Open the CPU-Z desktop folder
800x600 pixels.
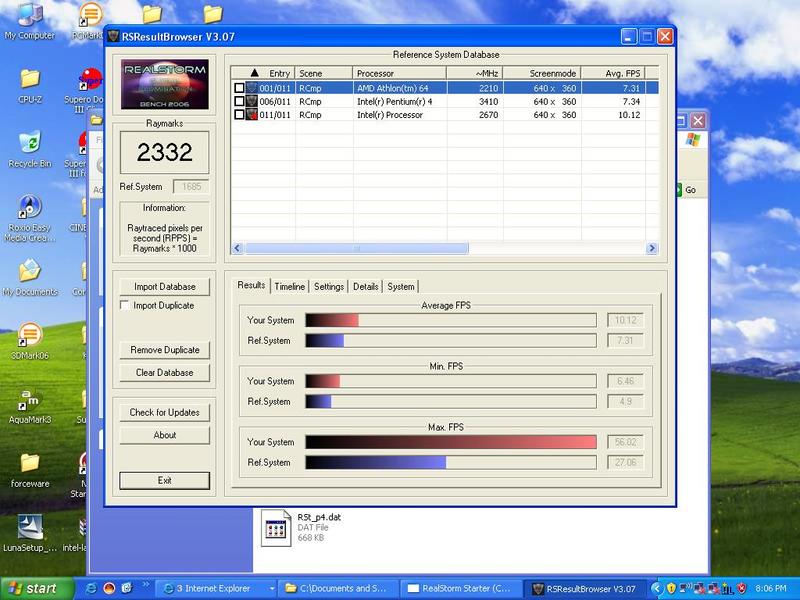click(x=30, y=86)
